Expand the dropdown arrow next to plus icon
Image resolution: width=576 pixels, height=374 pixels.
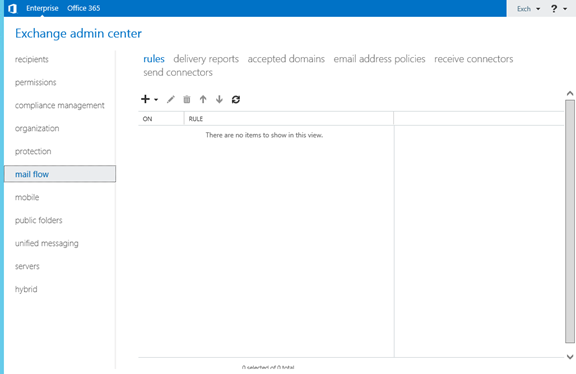tap(156, 100)
